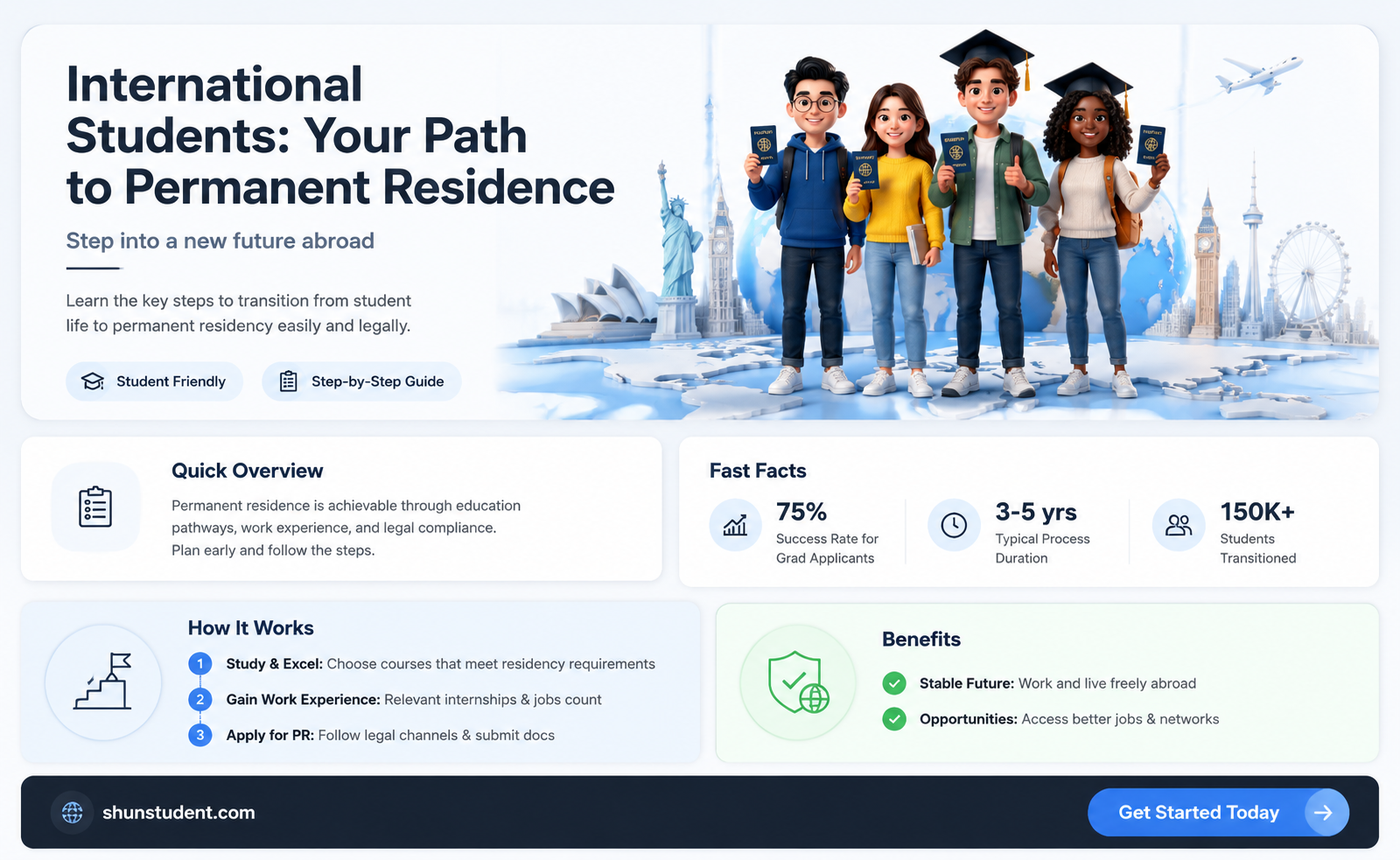Image resolution: width=1400 pixels, height=860 pixels.
Task: Click the Fast Facts heading
Action: pyautogui.click(x=758, y=471)
